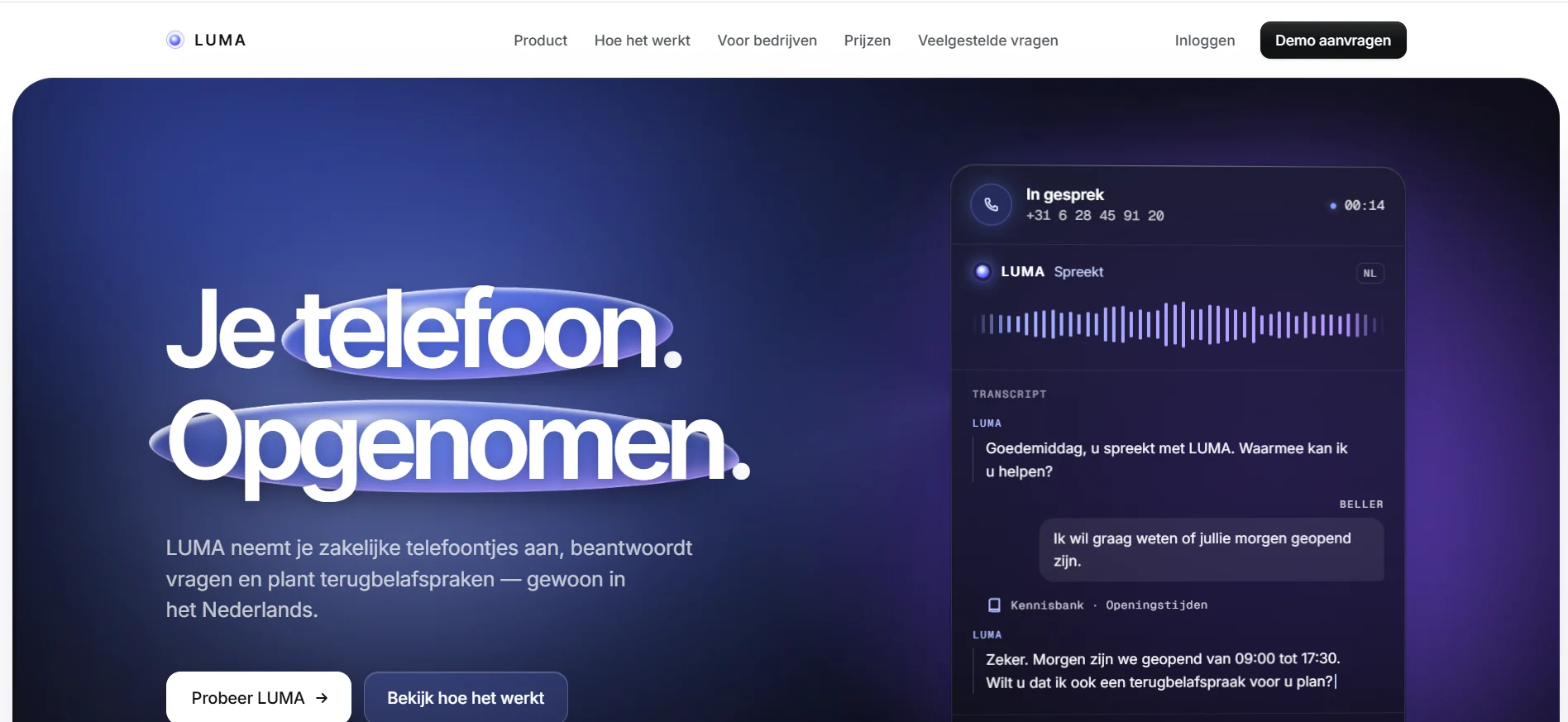1568x722 pixels.
Task: Click the 00:14 call timer
Action: 1364,205
